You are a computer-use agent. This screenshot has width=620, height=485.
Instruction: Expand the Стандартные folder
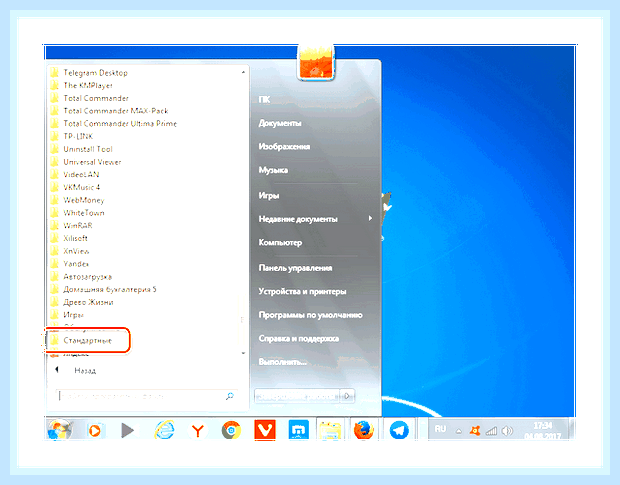pyautogui.click(x=87, y=340)
